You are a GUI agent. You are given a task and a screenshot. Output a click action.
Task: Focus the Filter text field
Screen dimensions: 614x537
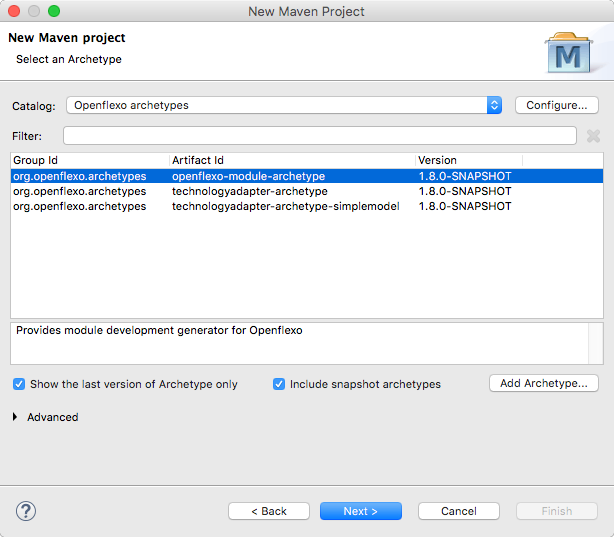pos(320,136)
